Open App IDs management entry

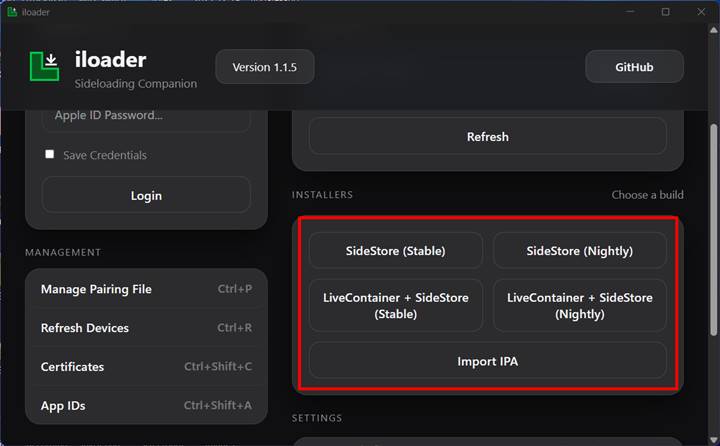tap(146, 406)
